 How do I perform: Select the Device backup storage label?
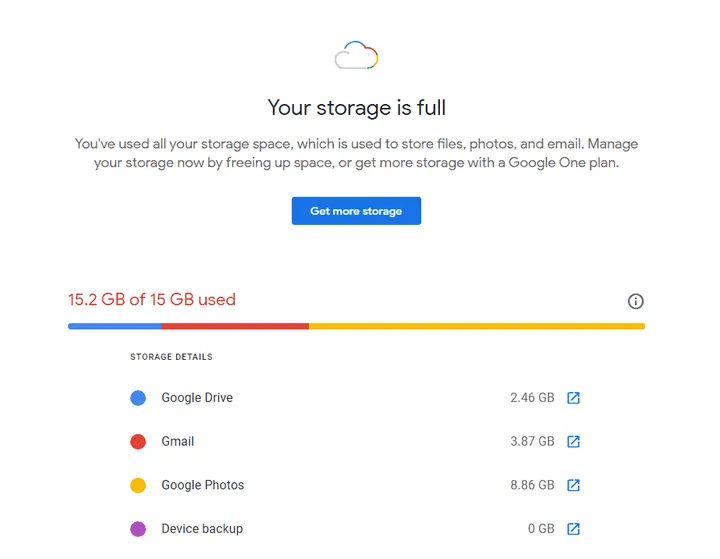click(202, 529)
